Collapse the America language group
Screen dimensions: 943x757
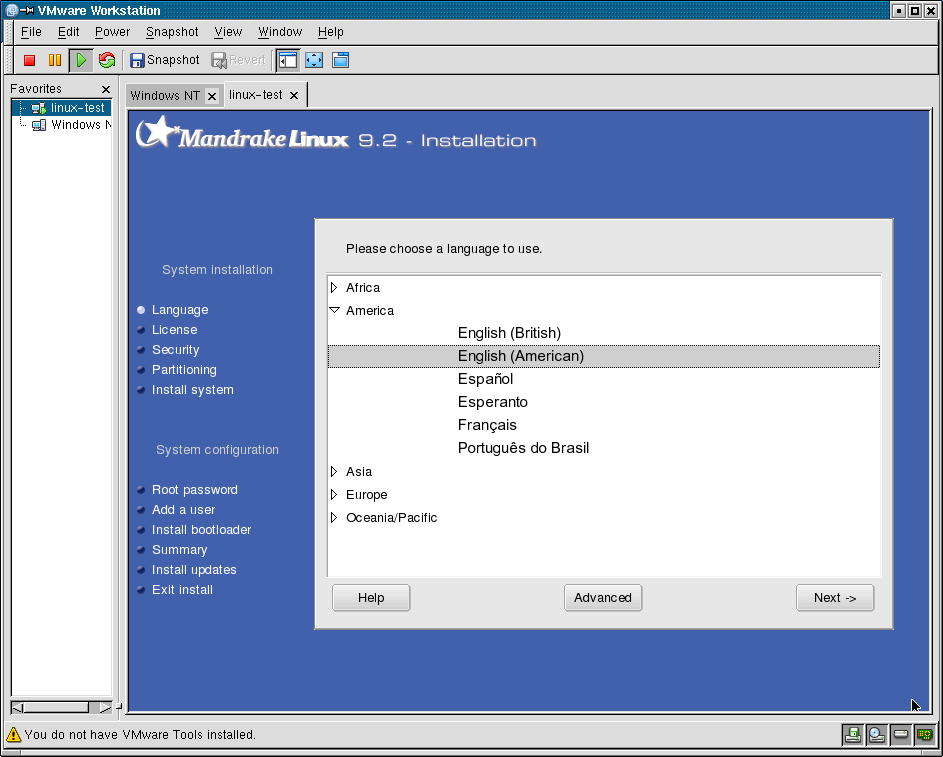pos(334,310)
